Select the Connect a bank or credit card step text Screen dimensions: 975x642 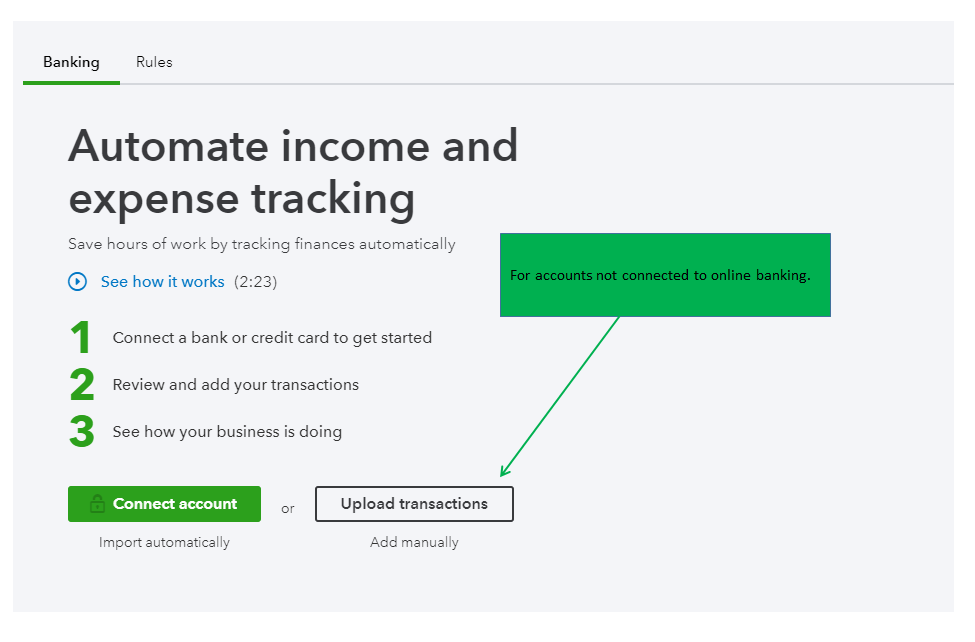[272, 338]
